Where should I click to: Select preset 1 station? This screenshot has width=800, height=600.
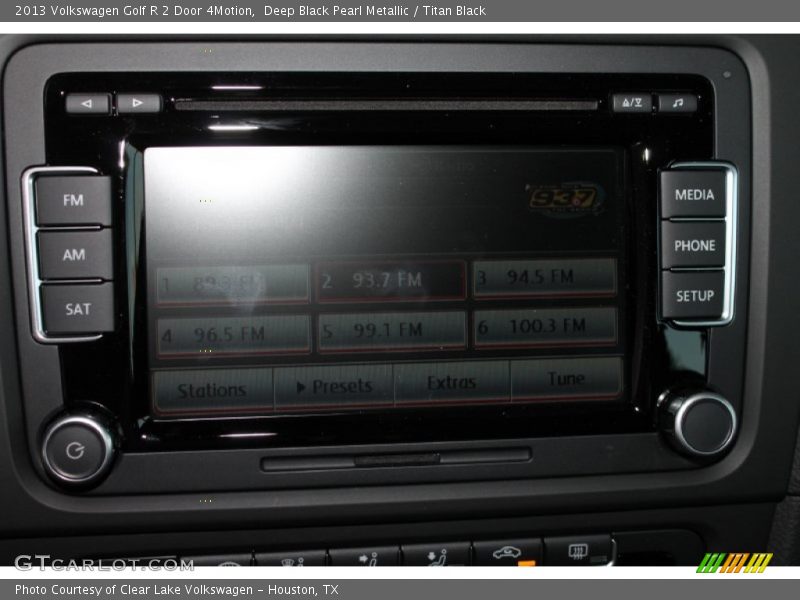[x=233, y=284]
